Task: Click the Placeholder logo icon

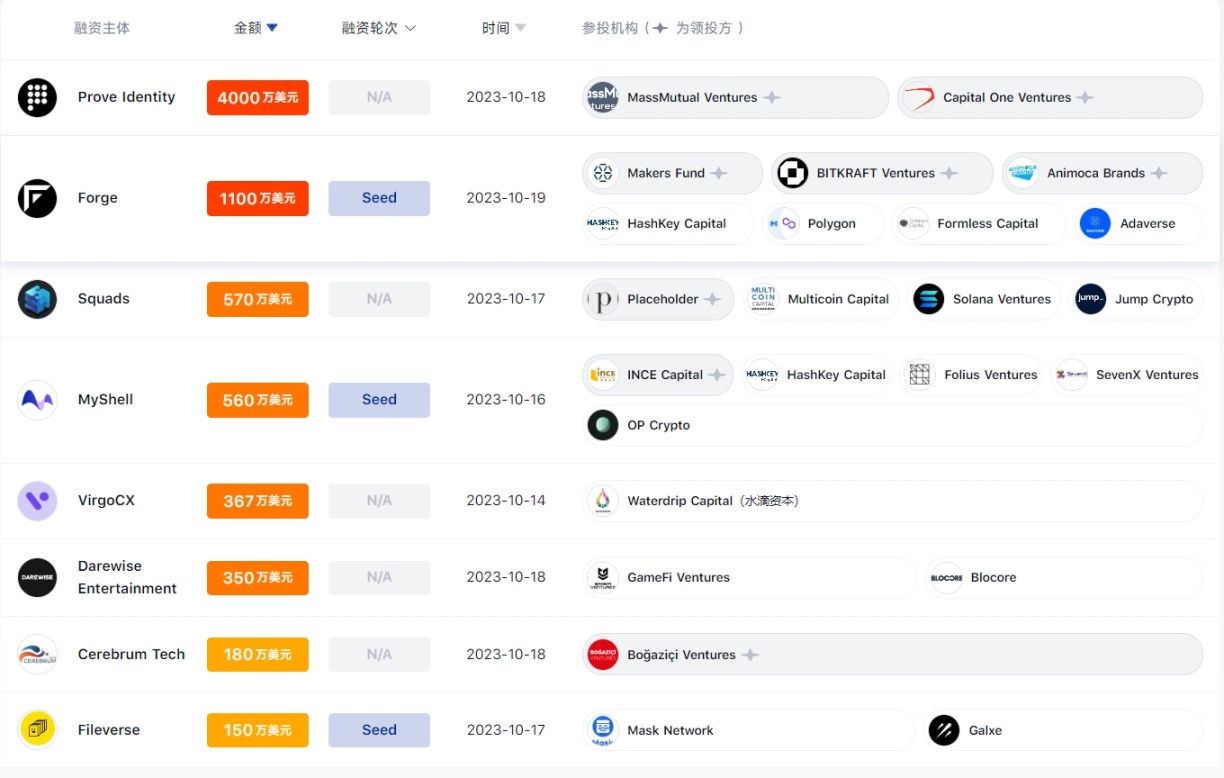Action: [602, 299]
